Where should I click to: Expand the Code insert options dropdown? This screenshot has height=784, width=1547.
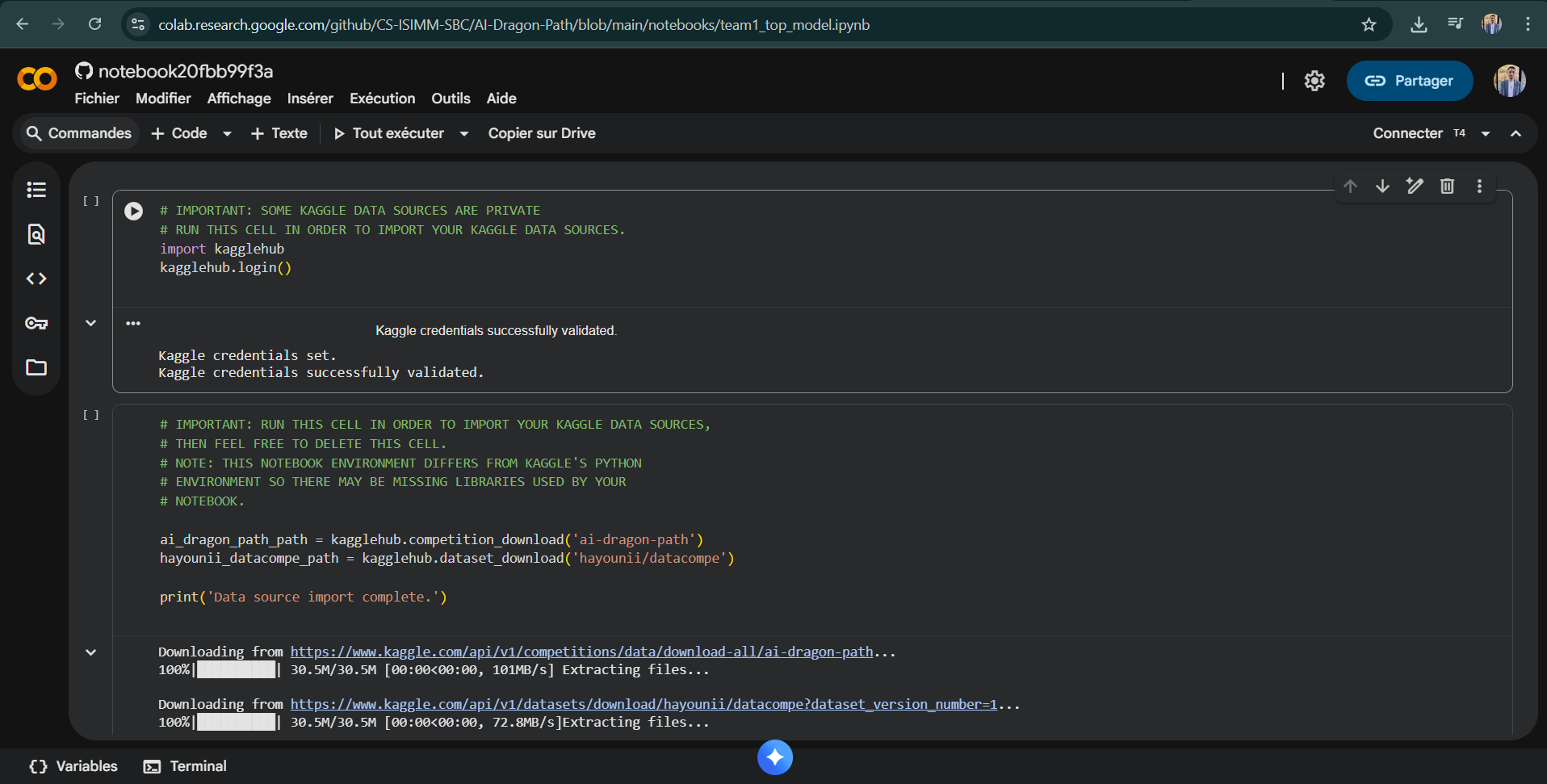[228, 133]
